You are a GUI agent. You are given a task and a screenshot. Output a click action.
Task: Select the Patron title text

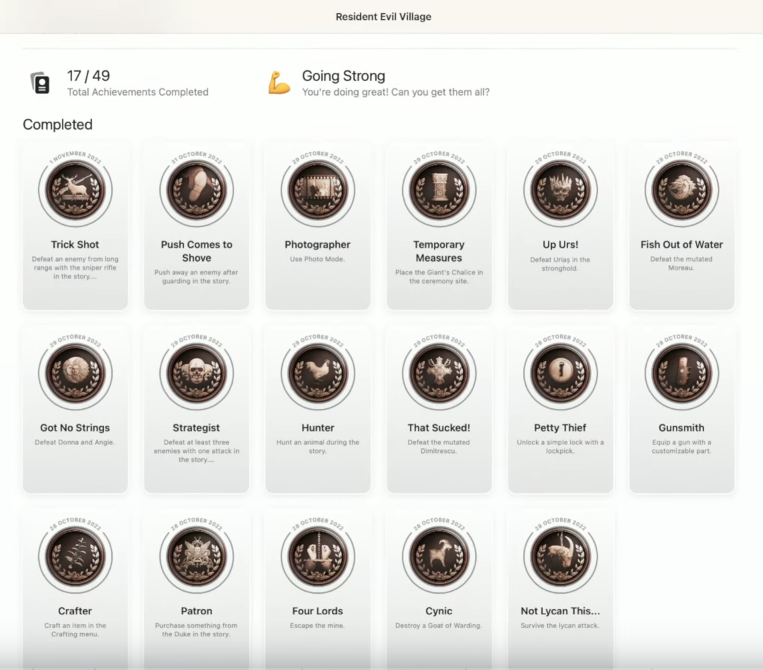click(x=197, y=611)
